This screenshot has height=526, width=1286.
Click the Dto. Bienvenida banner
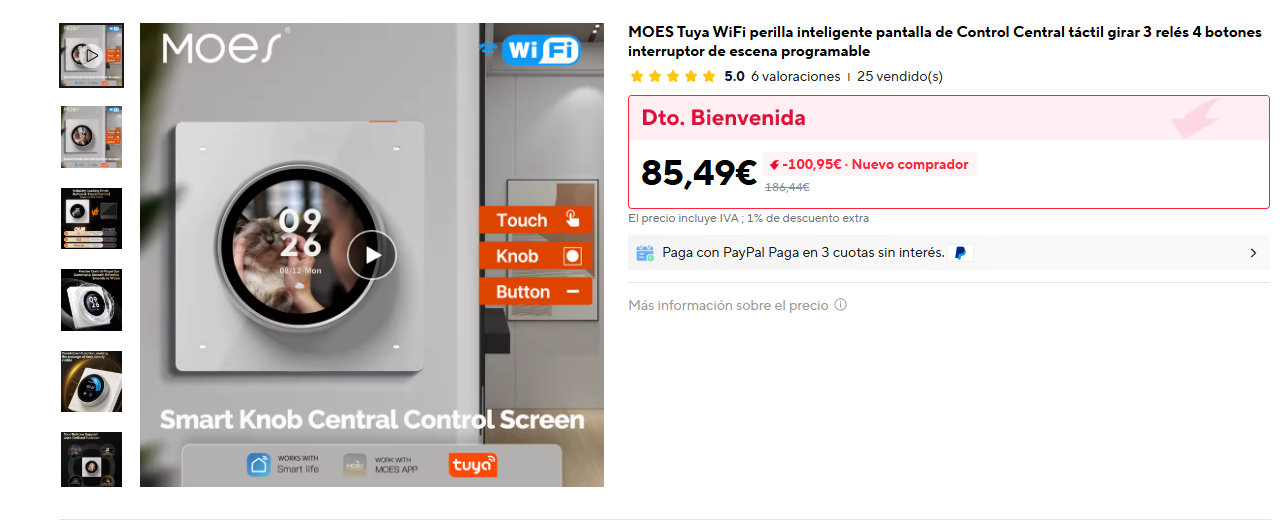pyautogui.click(x=949, y=118)
